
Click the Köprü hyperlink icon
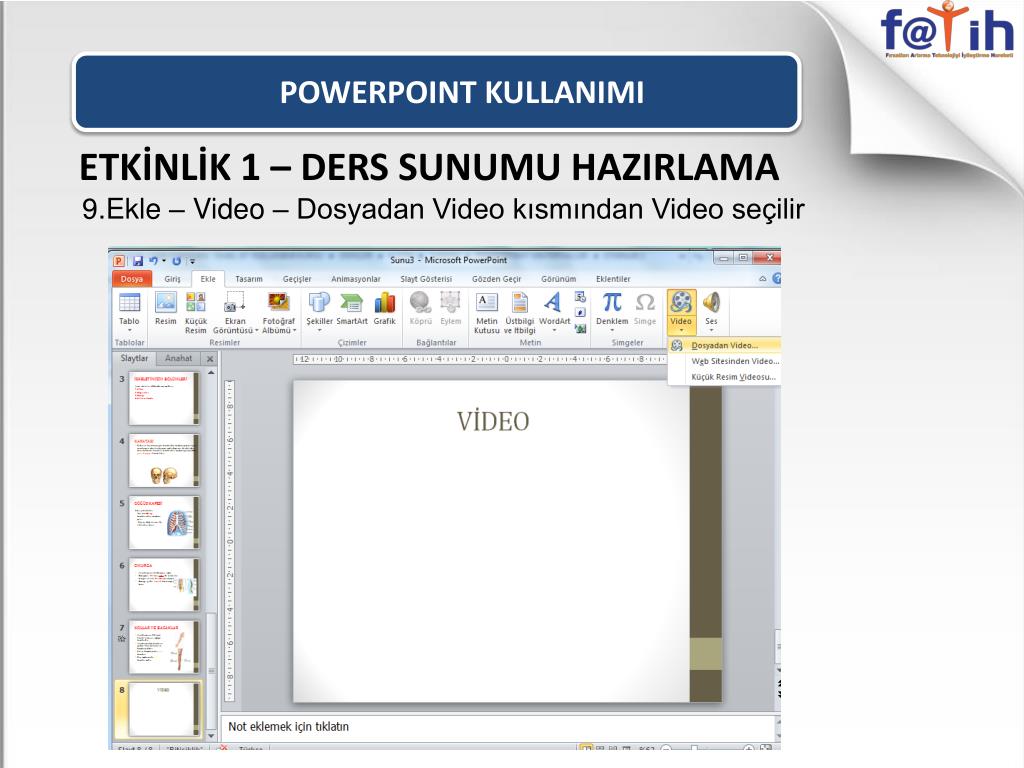(421, 303)
